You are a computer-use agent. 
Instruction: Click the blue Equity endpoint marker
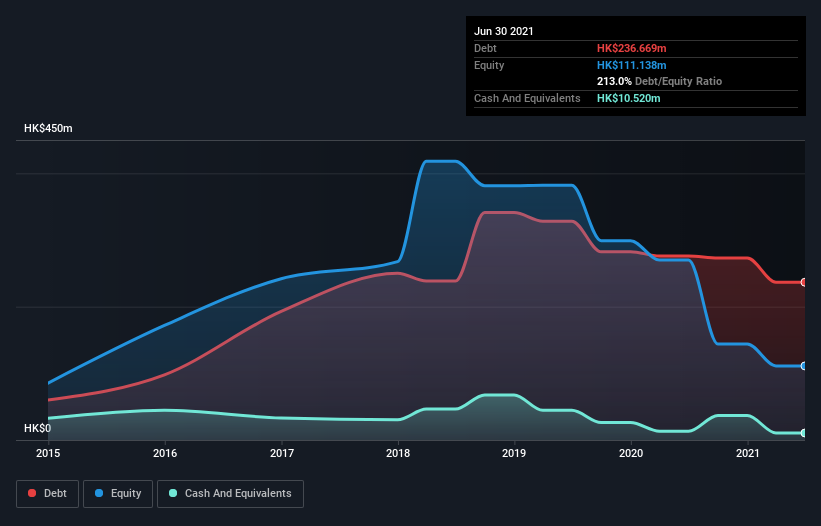click(804, 366)
